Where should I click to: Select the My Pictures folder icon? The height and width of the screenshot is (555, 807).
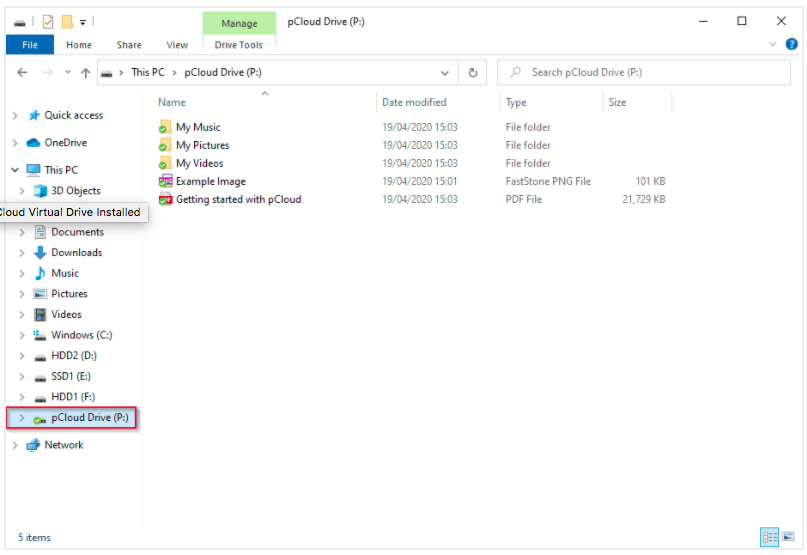(165, 145)
